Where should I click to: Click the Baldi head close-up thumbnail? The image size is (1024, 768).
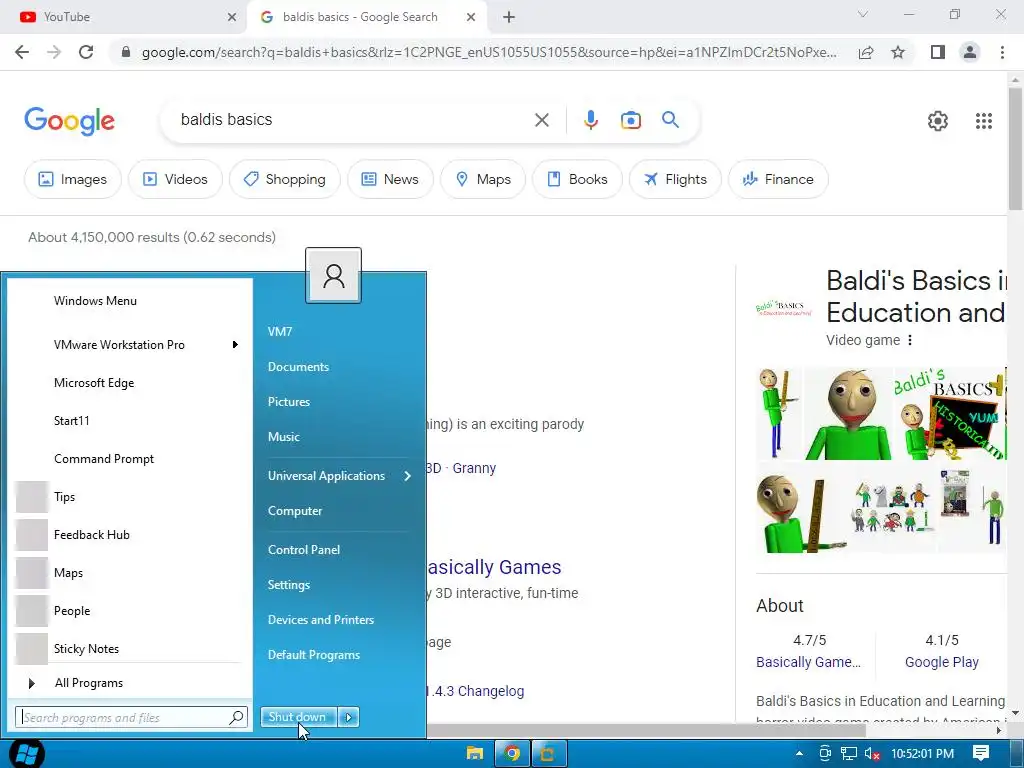point(848,413)
